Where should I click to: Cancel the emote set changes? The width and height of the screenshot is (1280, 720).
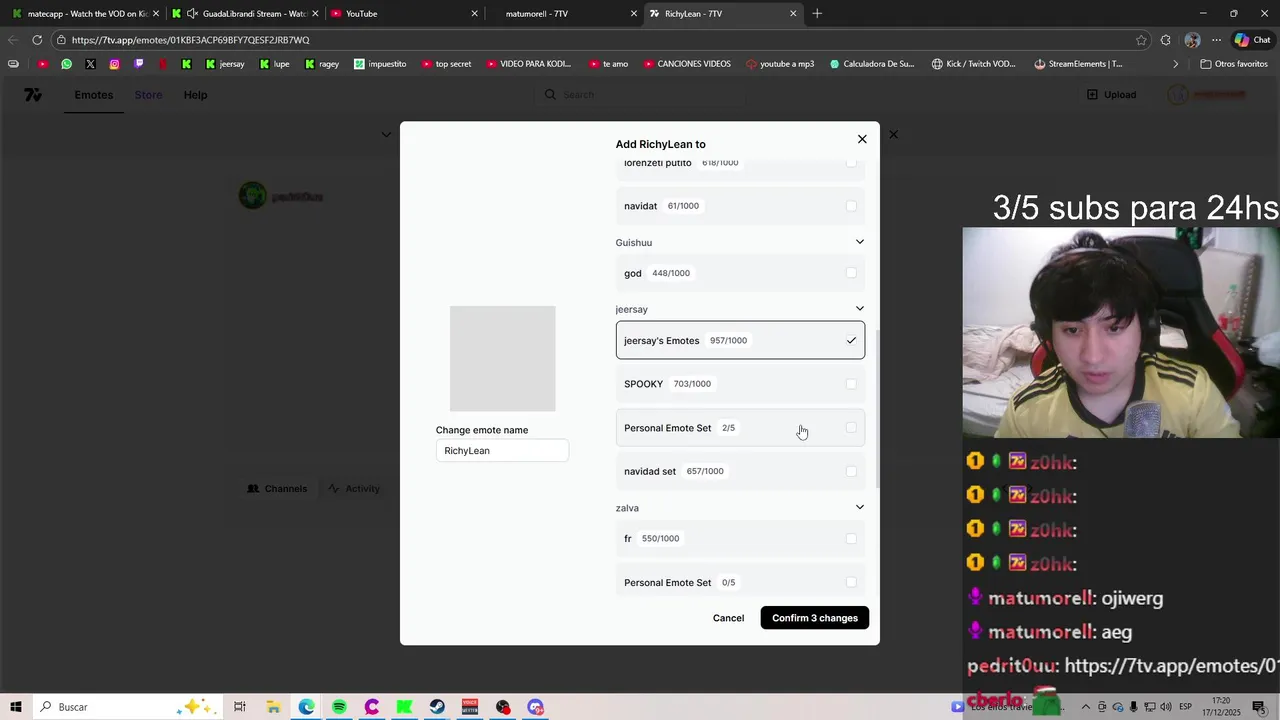tap(728, 618)
